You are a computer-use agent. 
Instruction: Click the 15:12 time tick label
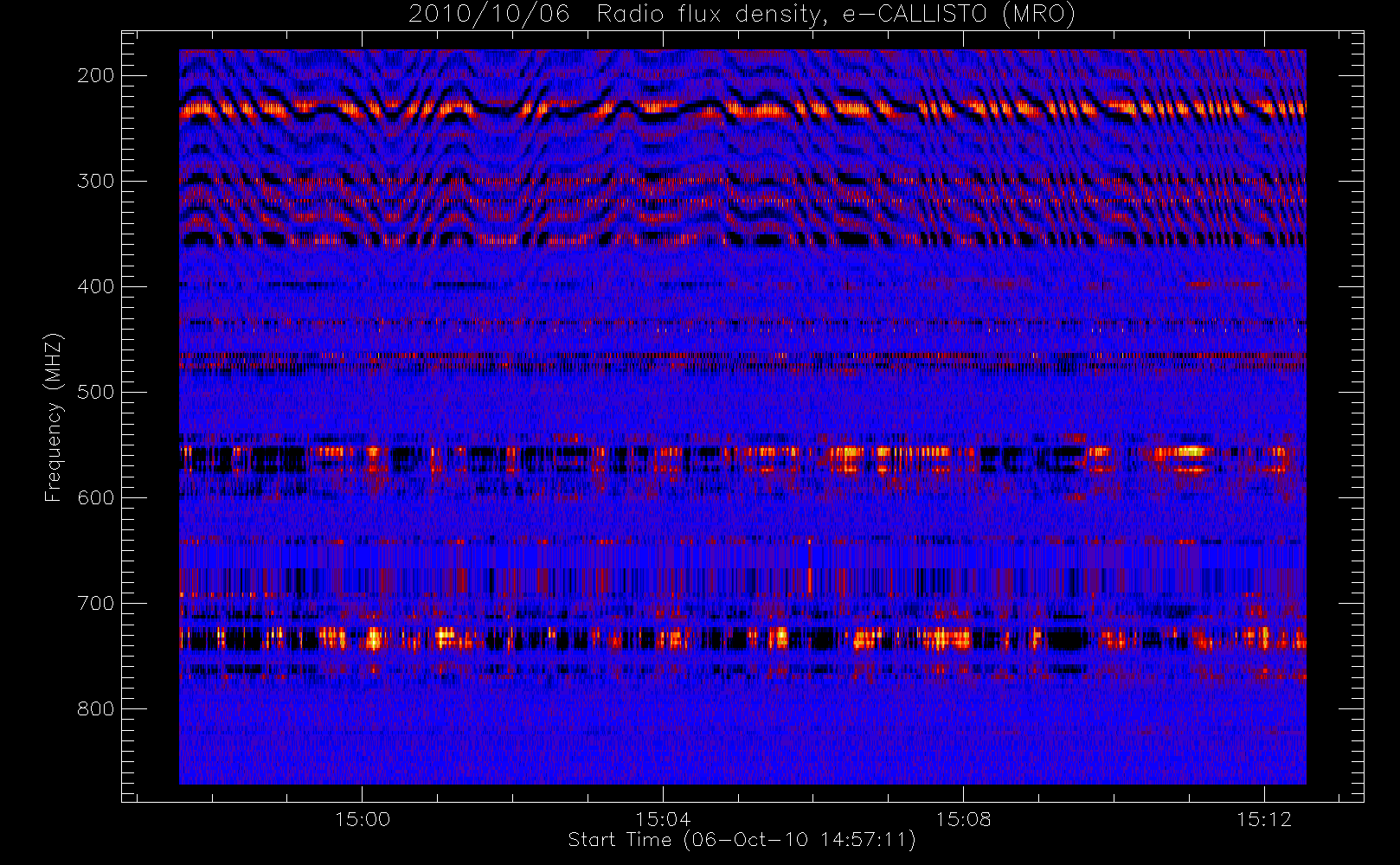click(x=1264, y=819)
